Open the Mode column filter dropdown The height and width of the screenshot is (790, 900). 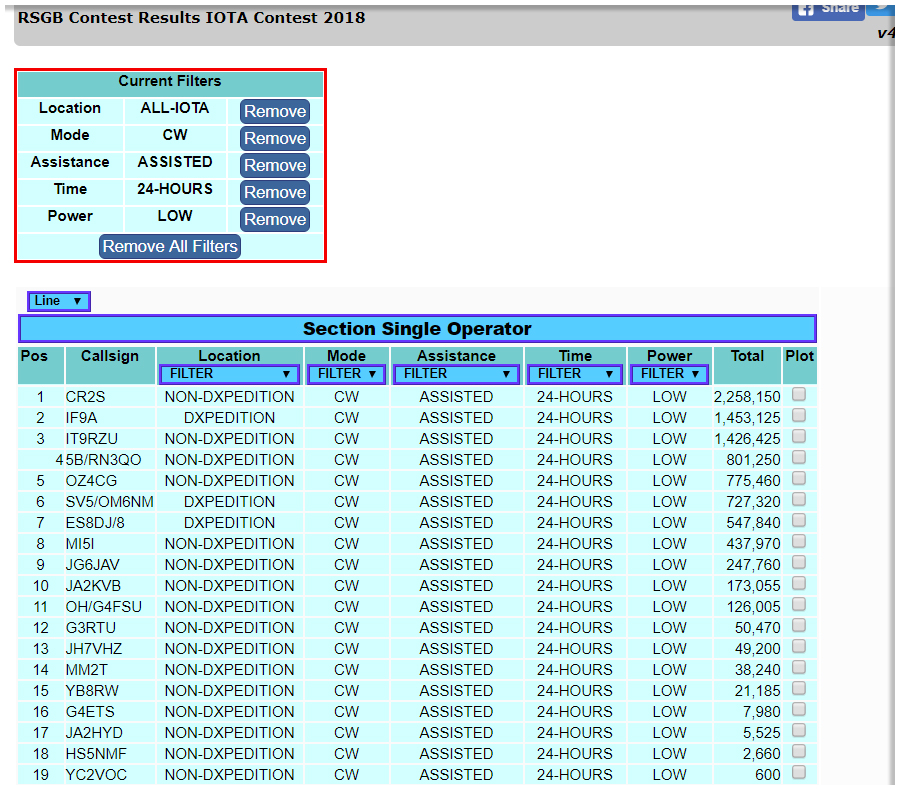346,374
